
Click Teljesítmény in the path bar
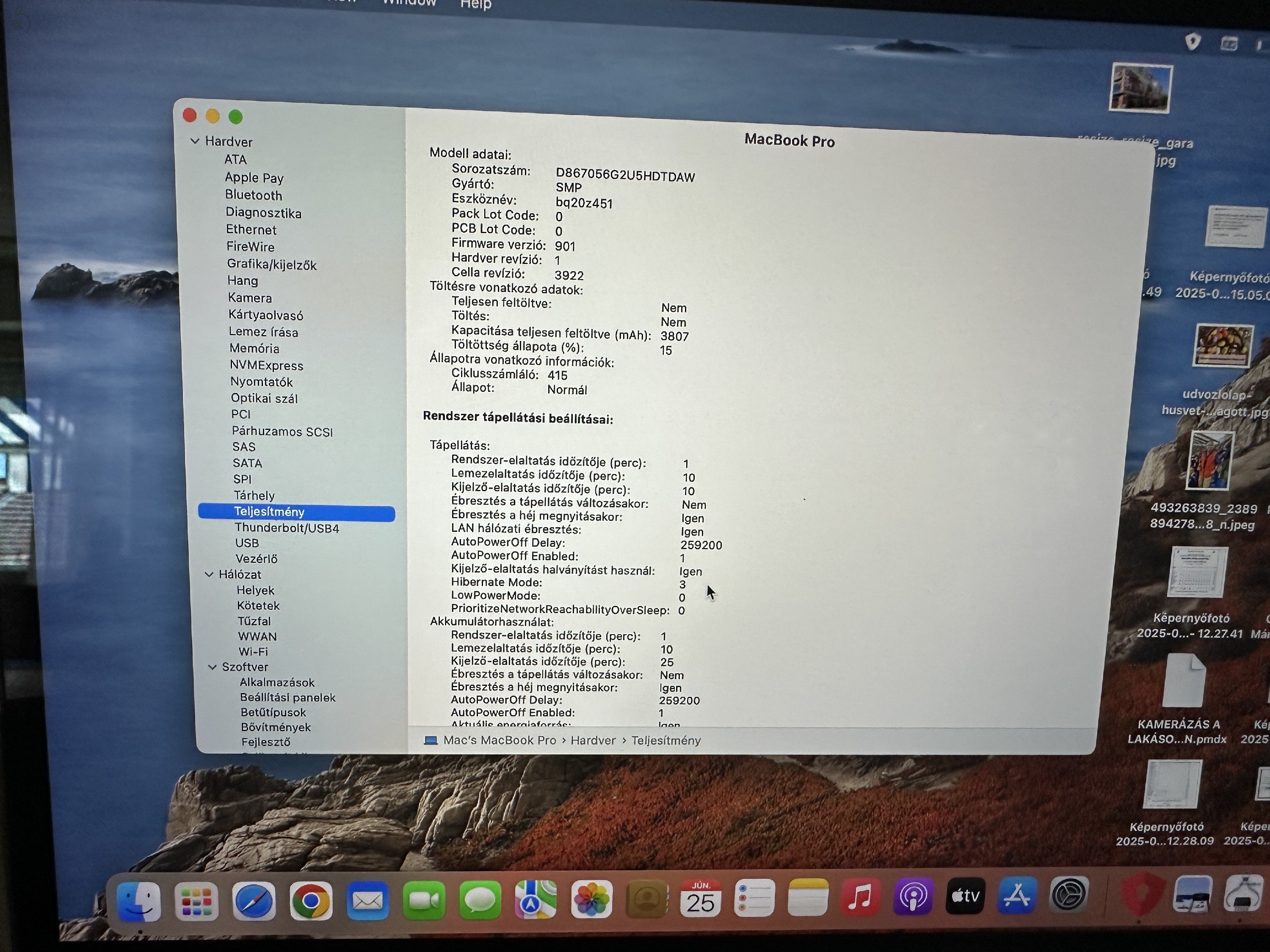pyautogui.click(x=666, y=740)
